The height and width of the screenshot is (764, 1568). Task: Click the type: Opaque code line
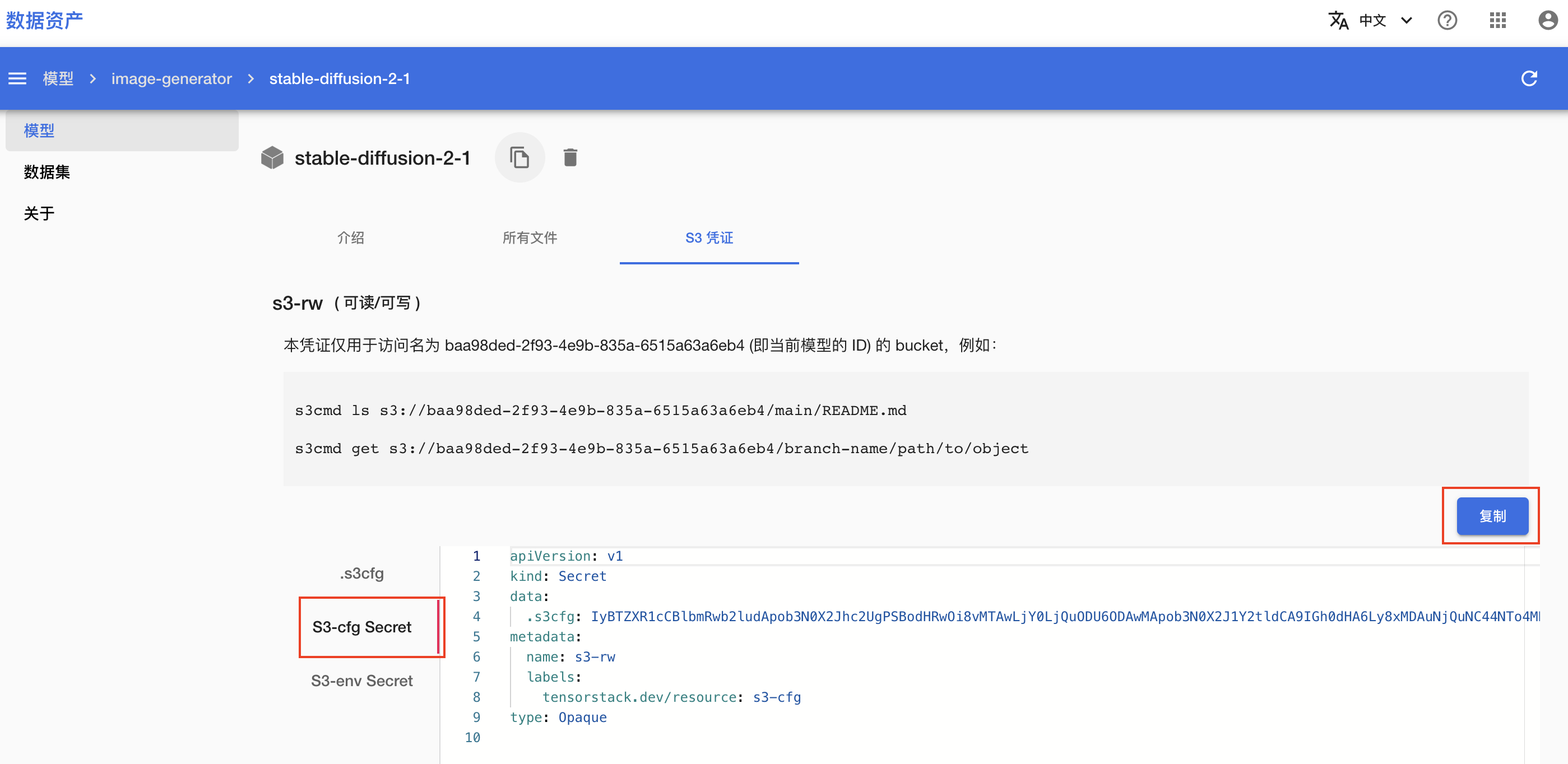pyautogui.click(x=558, y=717)
